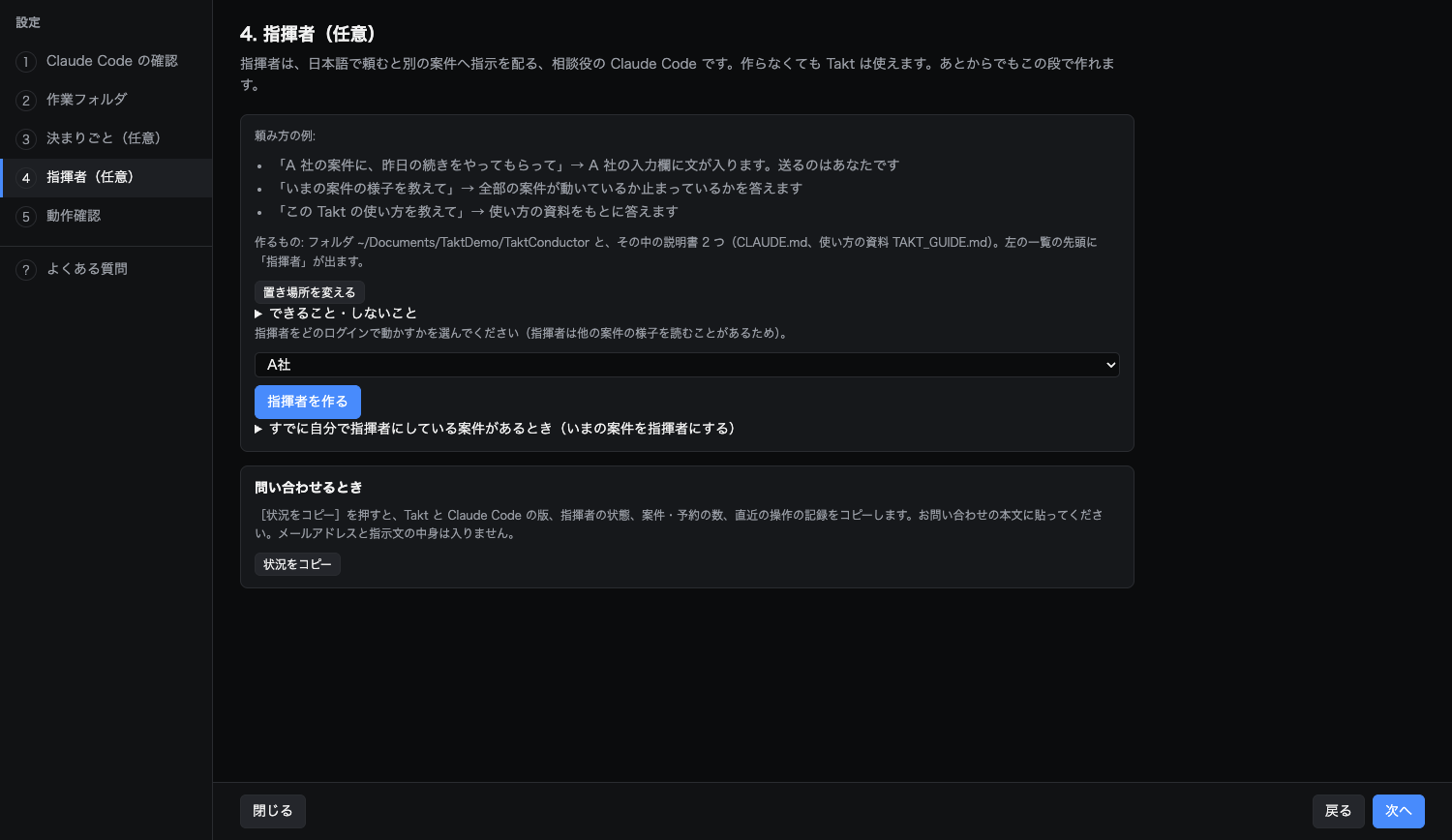Open step 5 動作確認
Image resolution: width=1452 pixels, height=840 pixels.
click(x=106, y=216)
